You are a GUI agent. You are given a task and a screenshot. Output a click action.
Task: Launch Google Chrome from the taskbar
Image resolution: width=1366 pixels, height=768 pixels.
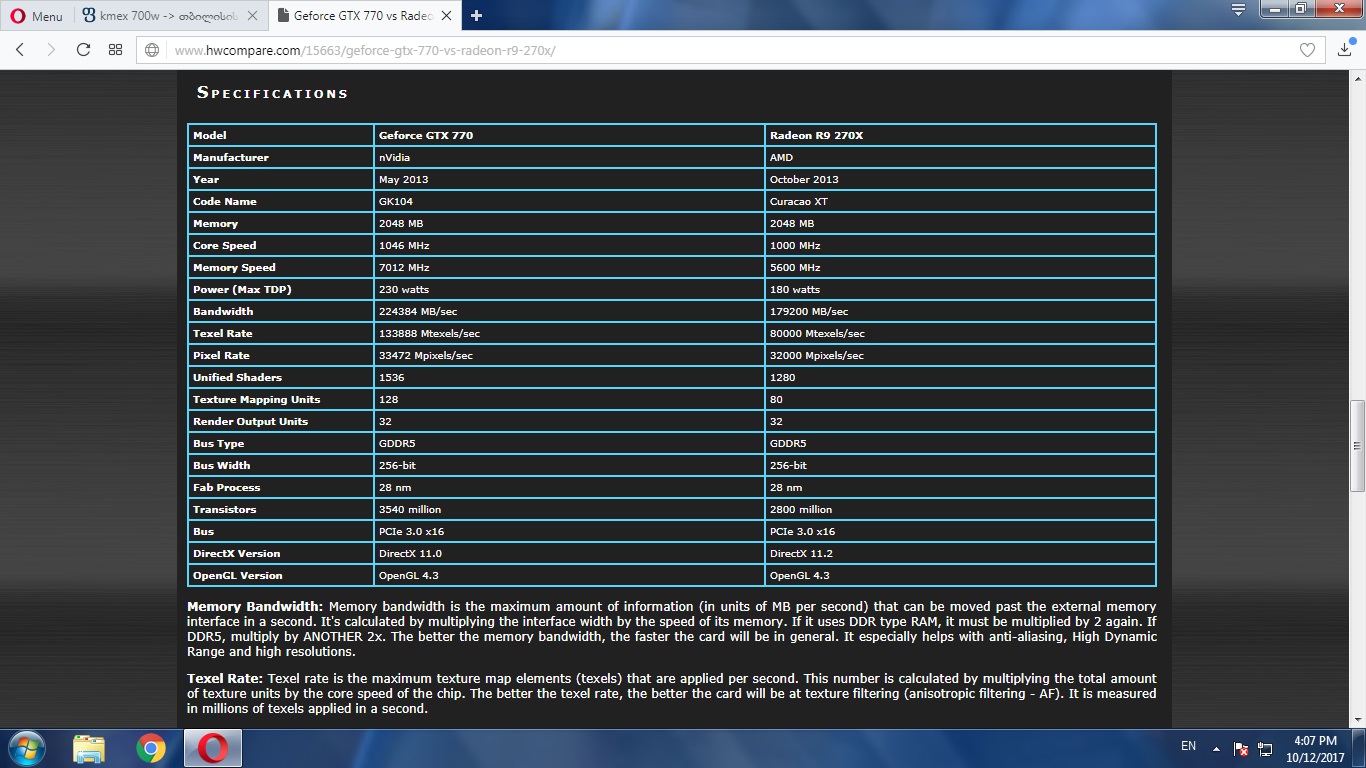pos(151,748)
